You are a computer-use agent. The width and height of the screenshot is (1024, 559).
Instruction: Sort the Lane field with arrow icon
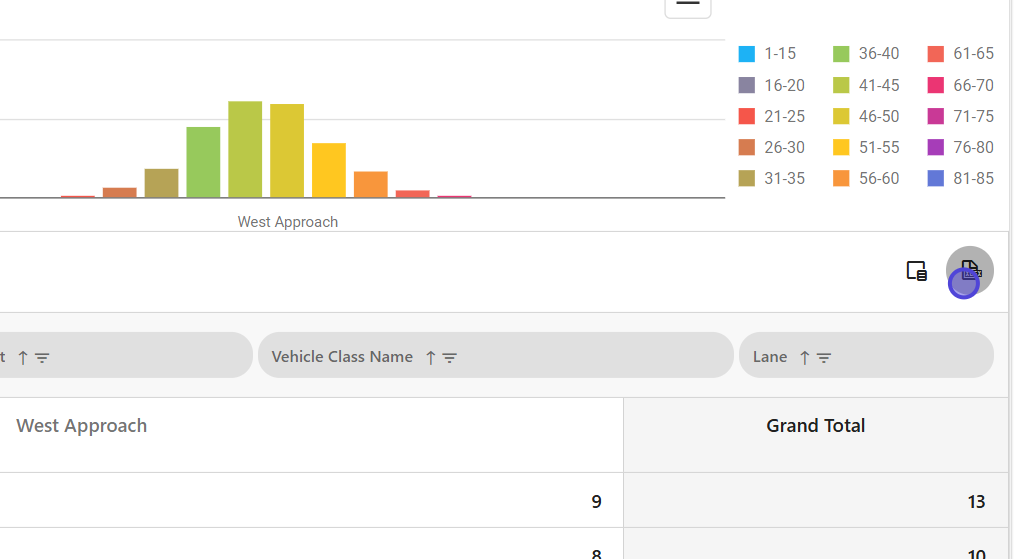pyautogui.click(x=804, y=357)
